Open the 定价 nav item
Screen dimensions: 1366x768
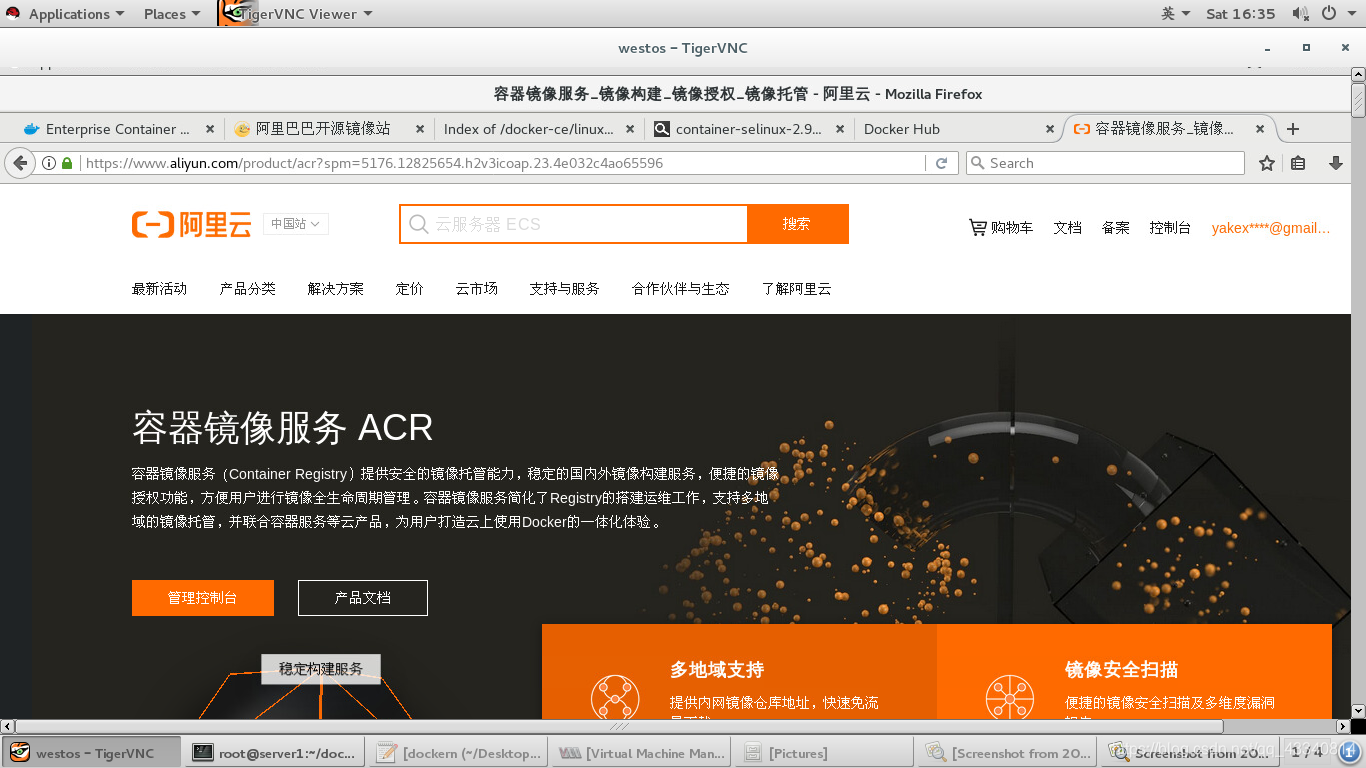[x=409, y=288]
